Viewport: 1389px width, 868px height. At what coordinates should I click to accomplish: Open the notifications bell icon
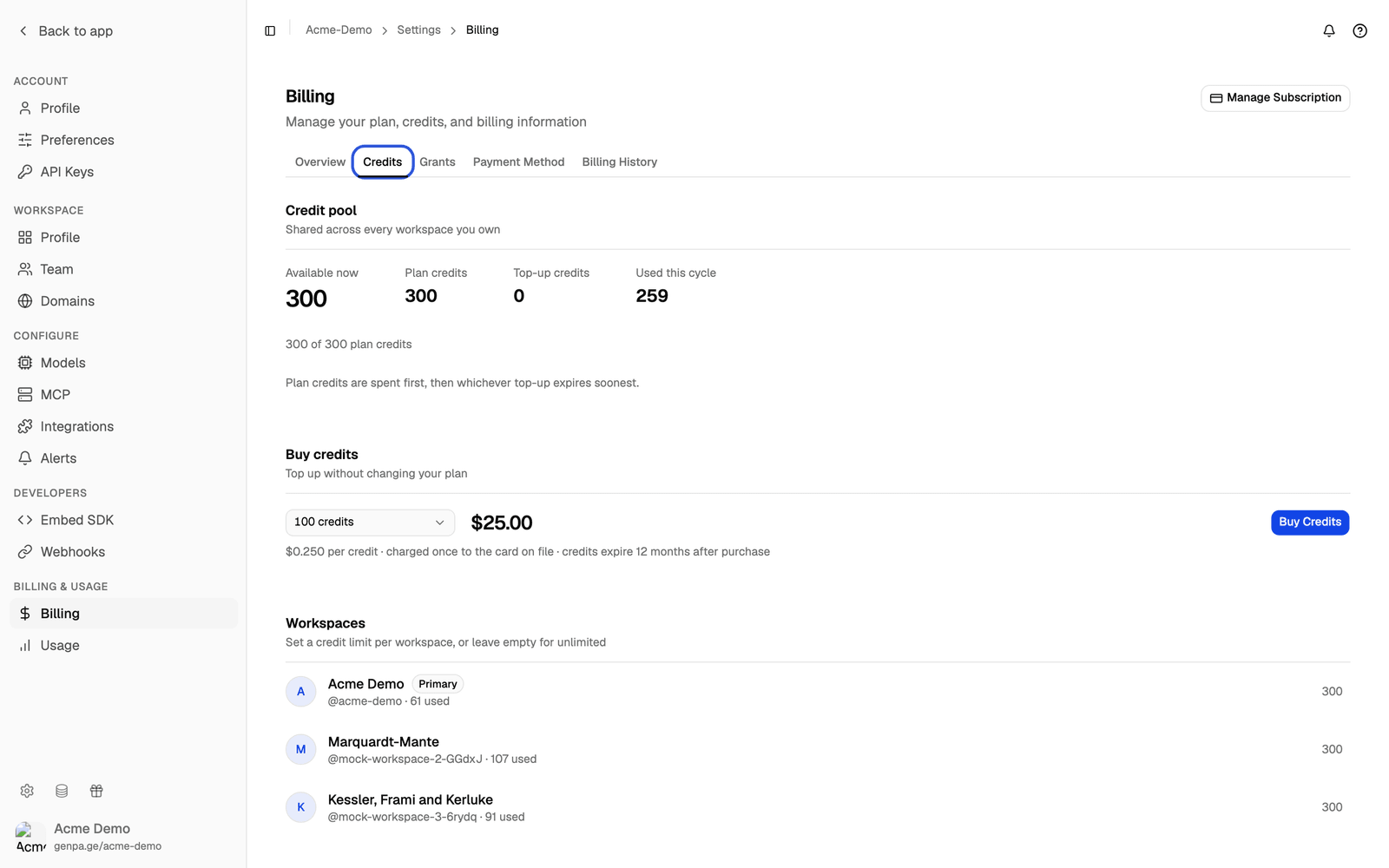pos(1328,30)
